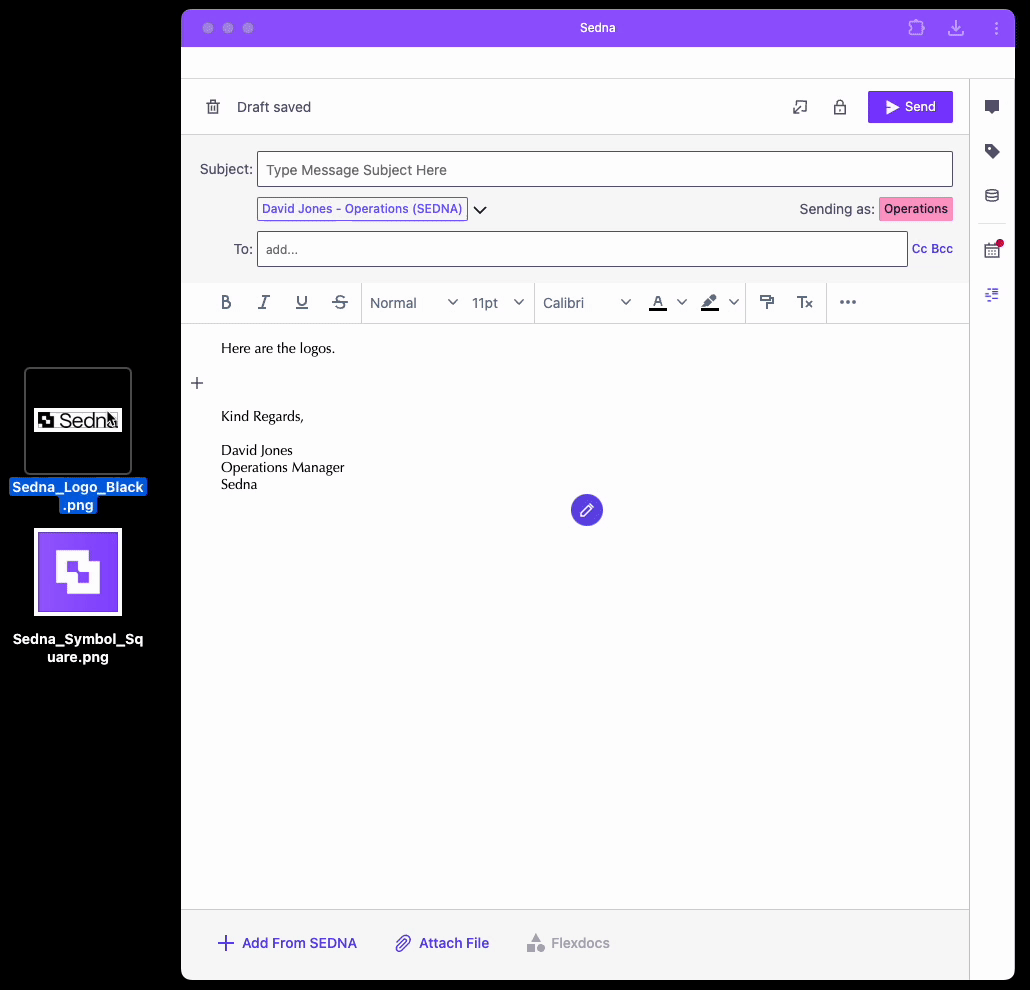Image resolution: width=1030 pixels, height=990 pixels.
Task: Click the round purple pencil edit button
Action: click(x=587, y=510)
